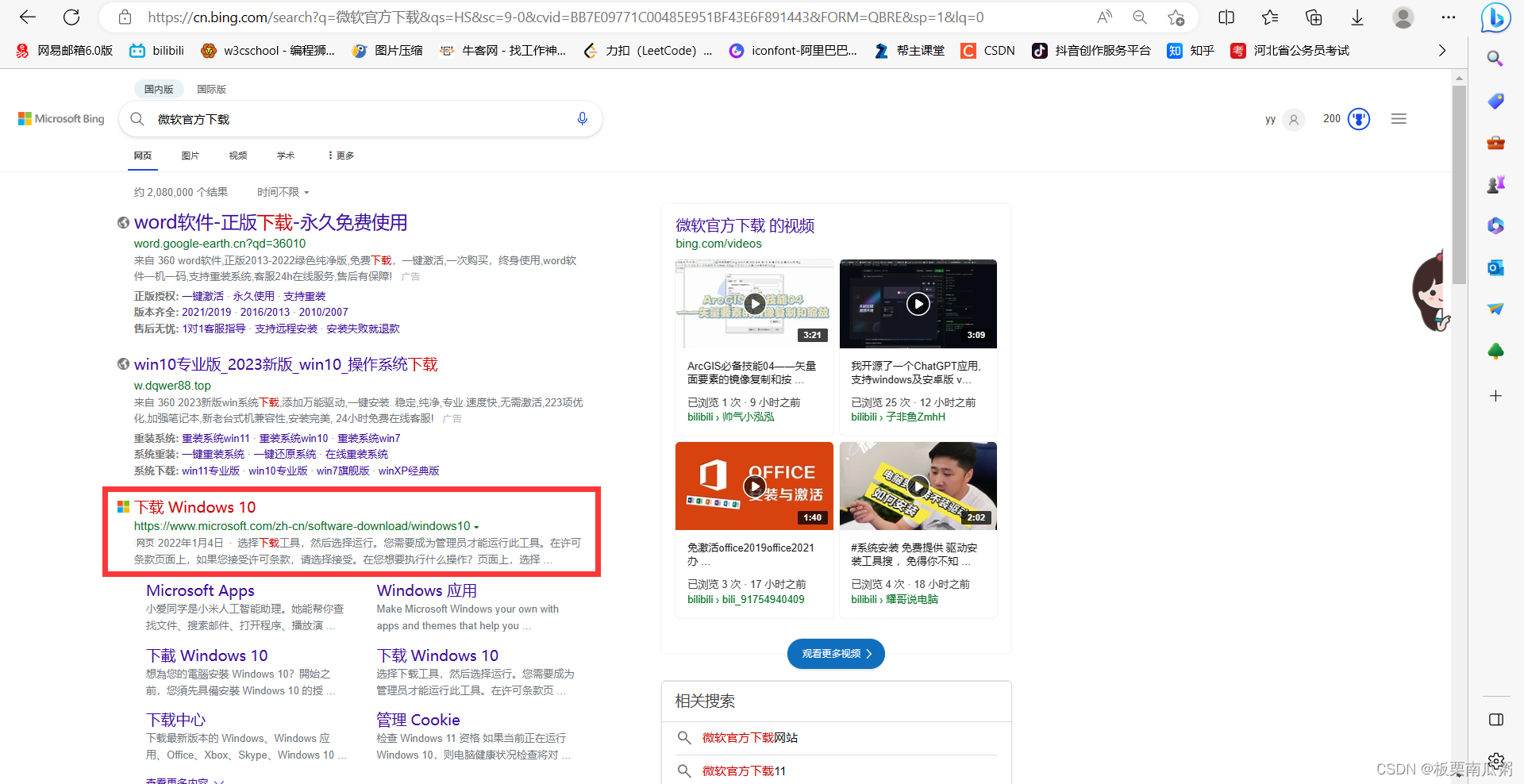Screen dimensions: 1524x784
Task: Open Microsoft Apps sublink
Action: point(200,590)
